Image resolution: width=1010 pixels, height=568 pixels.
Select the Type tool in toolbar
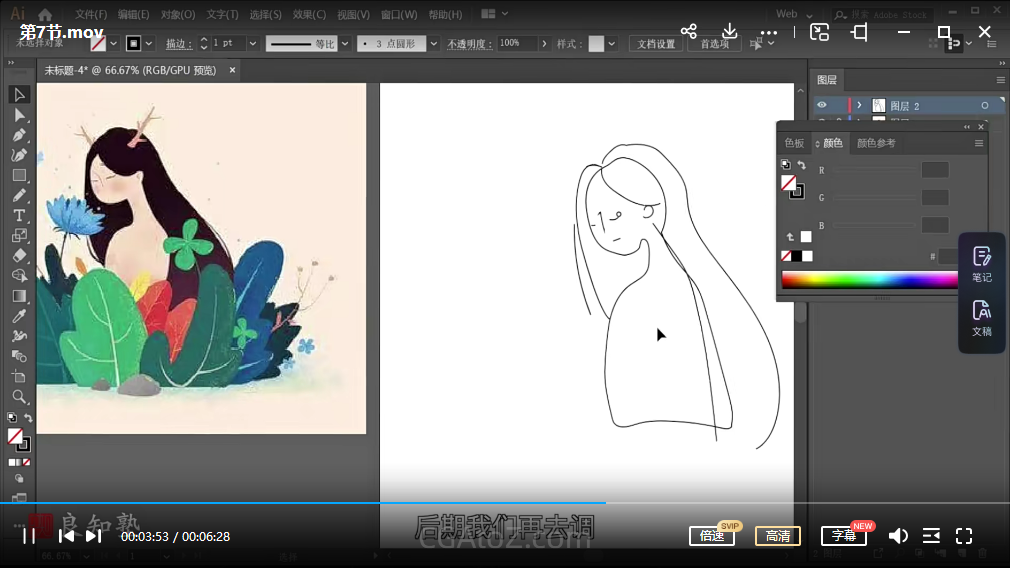click(19, 216)
